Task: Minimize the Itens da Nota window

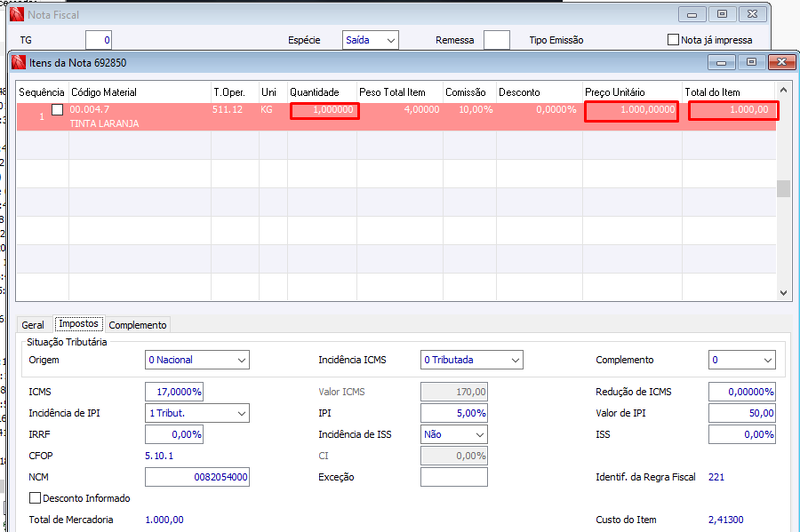Action: (721, 62)
